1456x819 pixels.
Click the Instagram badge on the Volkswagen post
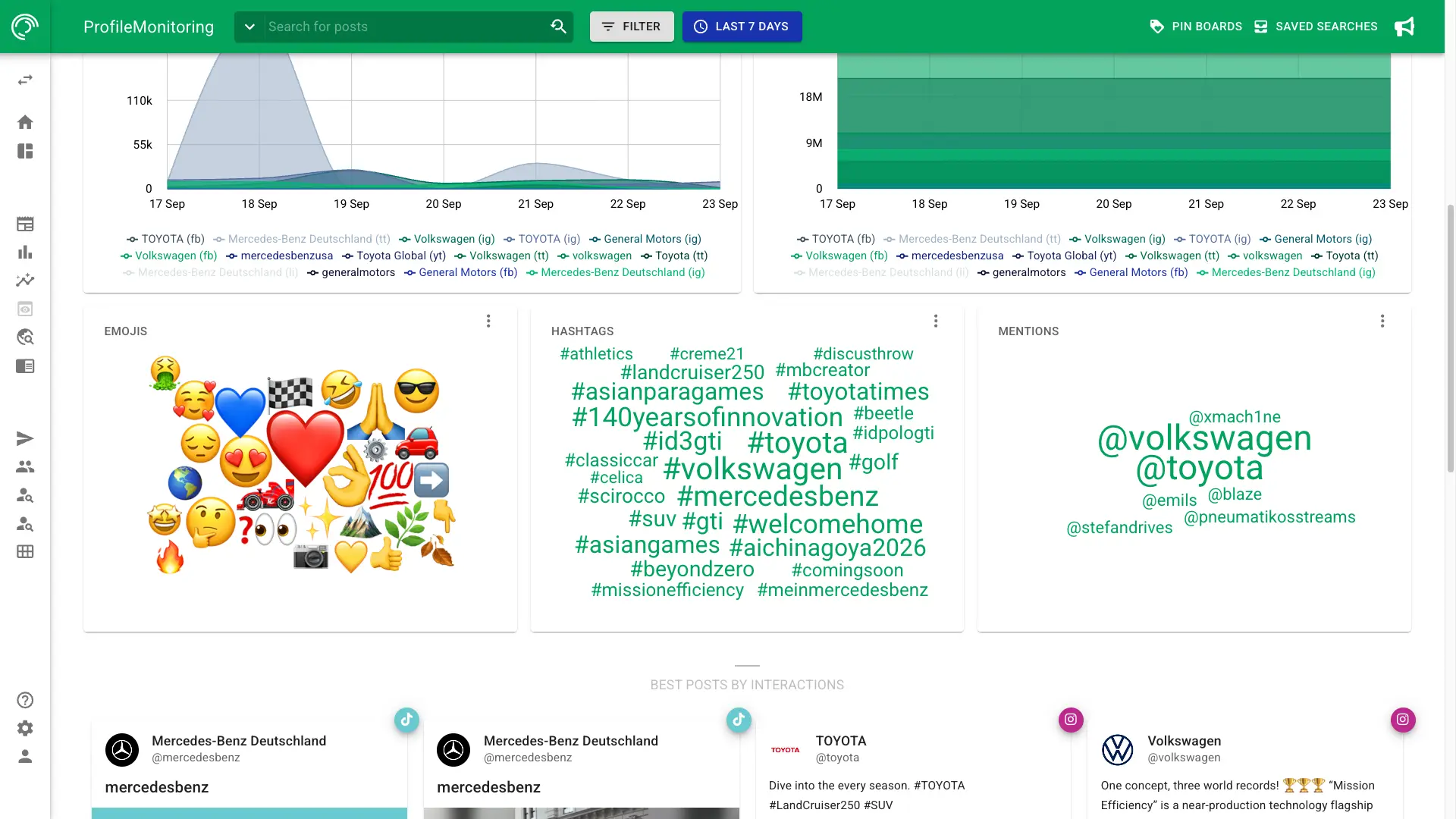(x=1403, y=720)
